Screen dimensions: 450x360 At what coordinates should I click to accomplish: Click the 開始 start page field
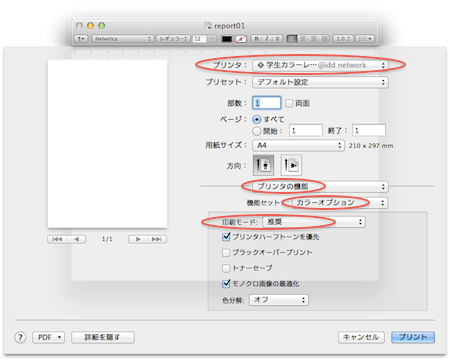coord(306,130)
